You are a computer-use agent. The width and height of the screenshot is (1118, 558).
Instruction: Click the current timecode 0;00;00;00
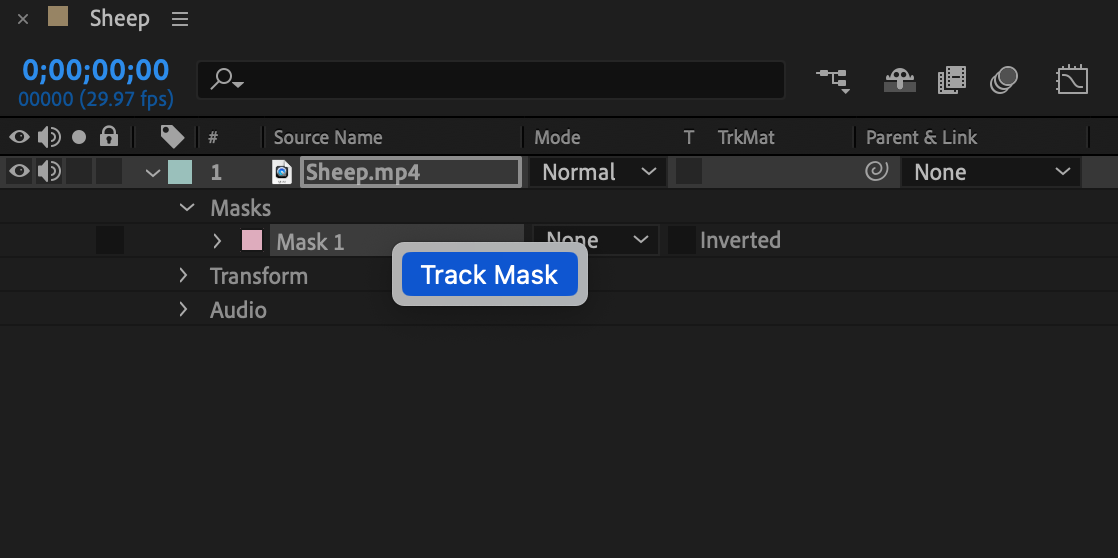tap(96, 70)
